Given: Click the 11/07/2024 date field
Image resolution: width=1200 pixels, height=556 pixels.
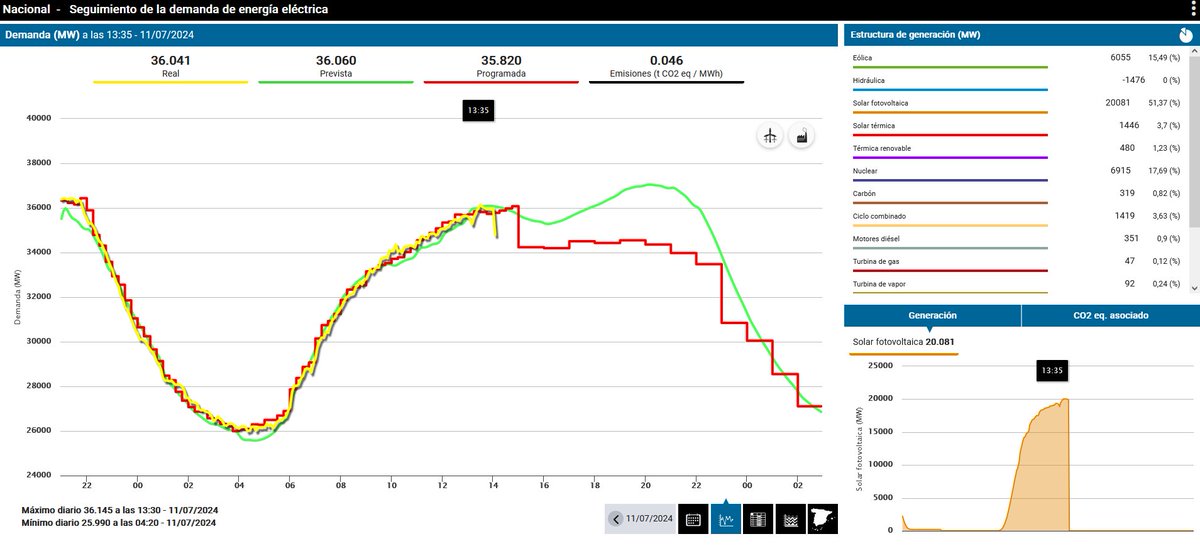Looking at the screenshot, I should 650,519.
